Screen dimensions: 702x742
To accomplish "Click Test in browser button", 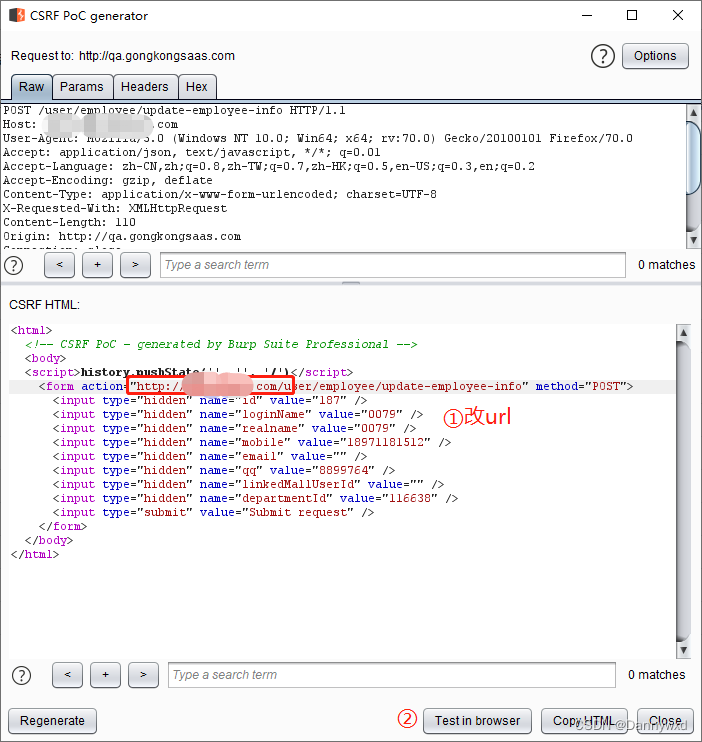I will (x=477, y=721).
